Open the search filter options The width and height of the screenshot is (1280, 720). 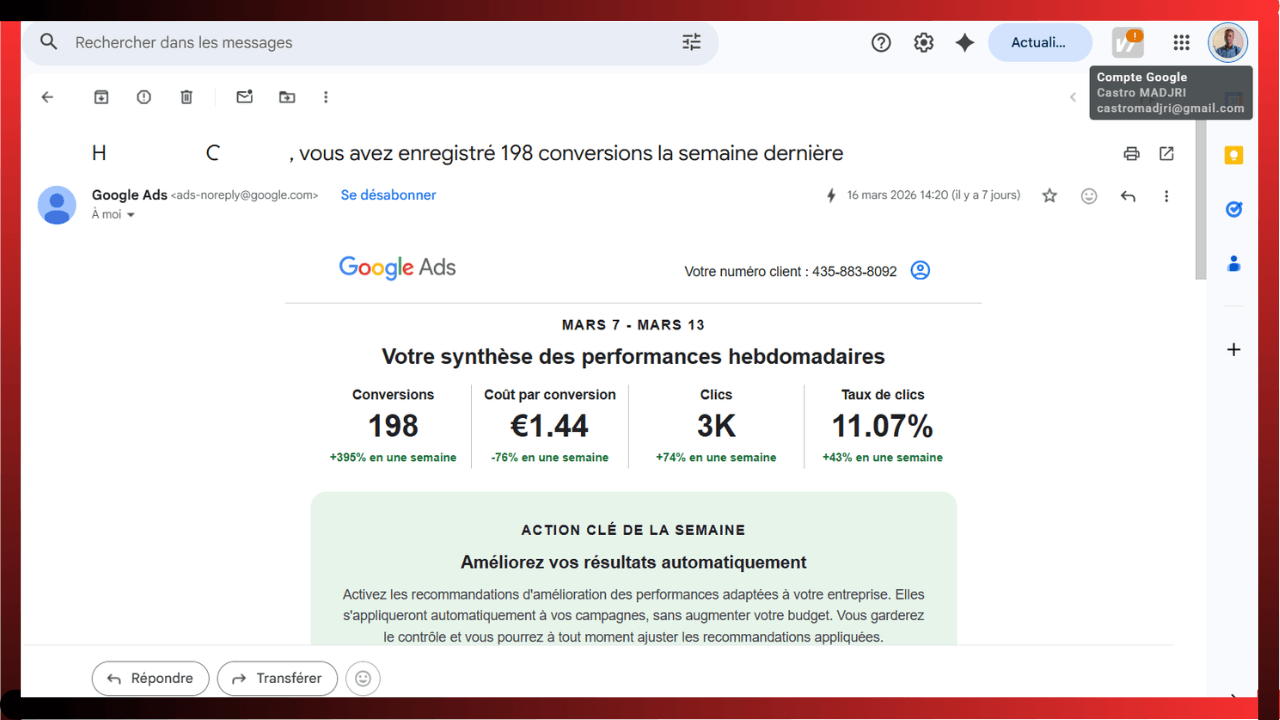[x=692, y=42]
